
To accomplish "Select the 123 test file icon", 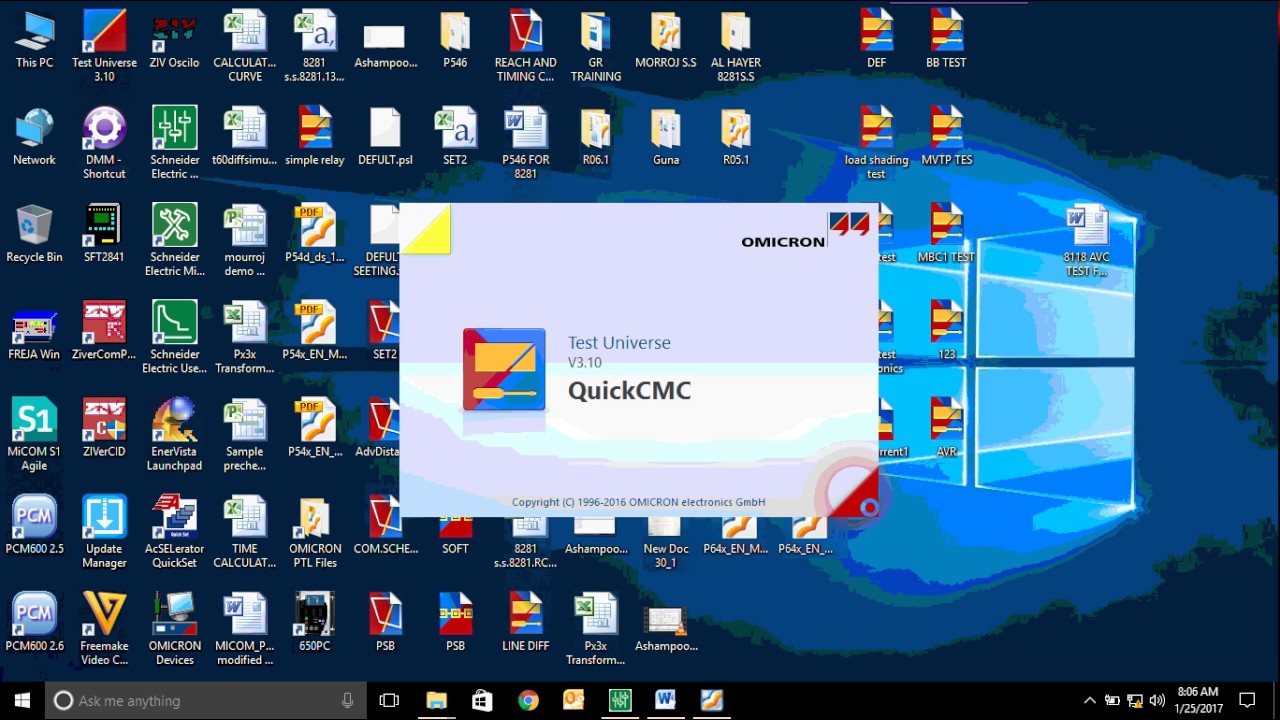I will (946, 331).
